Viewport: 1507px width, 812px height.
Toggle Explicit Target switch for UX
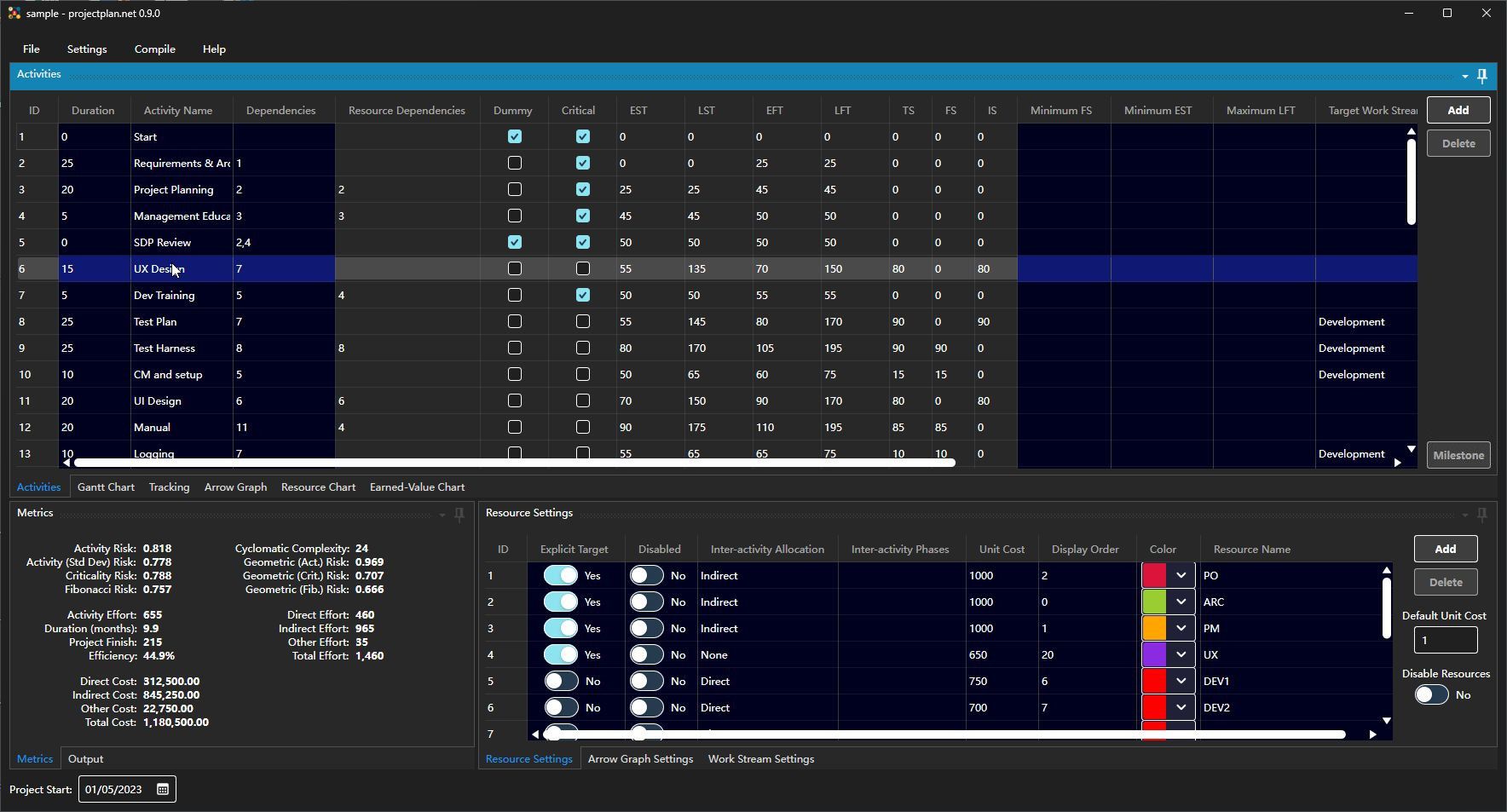pos(561,654)
